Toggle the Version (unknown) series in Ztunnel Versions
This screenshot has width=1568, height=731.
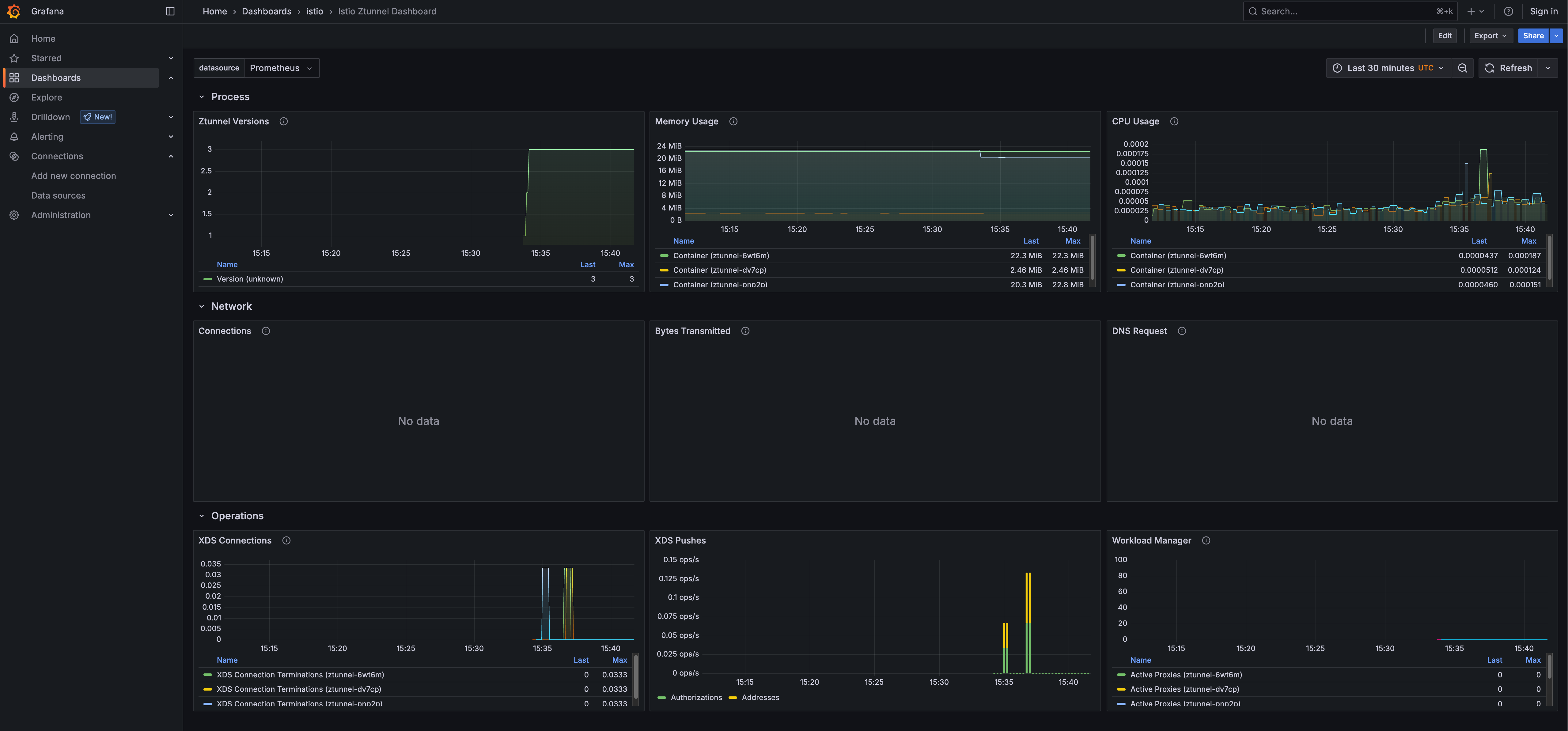pyautogui.click(x=250, y=279)
